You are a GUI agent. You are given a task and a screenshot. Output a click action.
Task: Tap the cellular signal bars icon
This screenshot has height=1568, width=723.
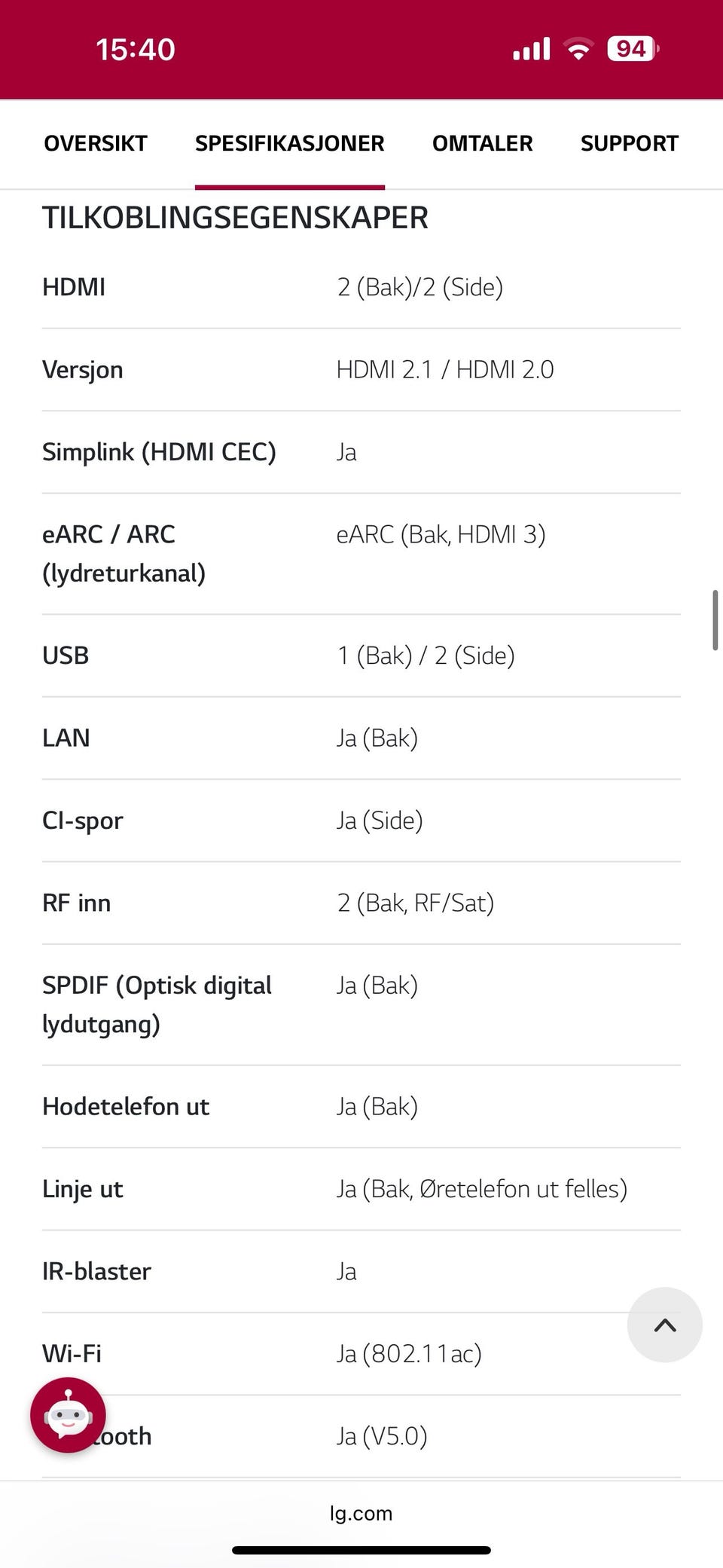[x=532, y=49]
